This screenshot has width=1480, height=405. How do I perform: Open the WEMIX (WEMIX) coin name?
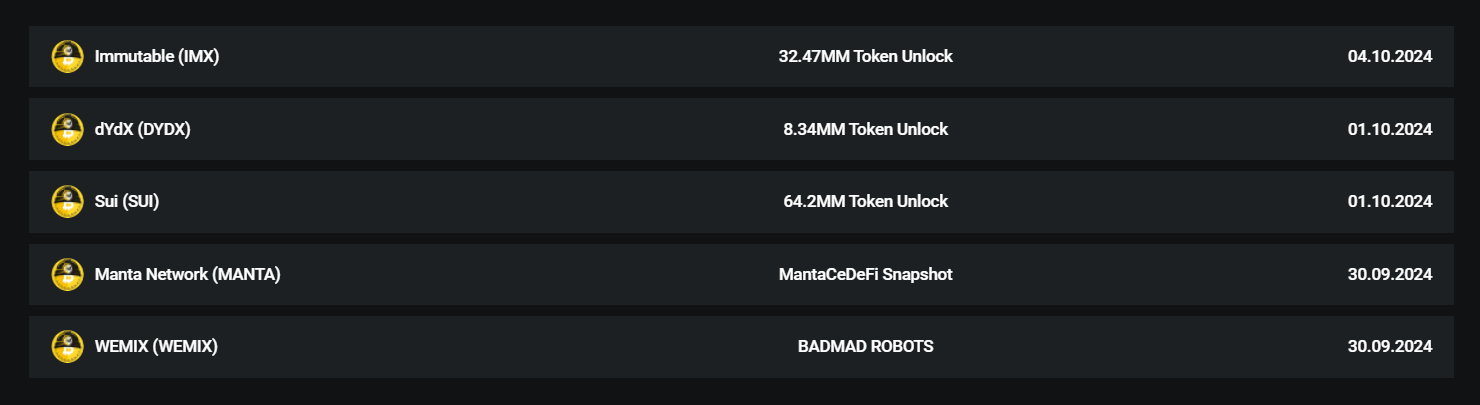[x=156, y=347]
